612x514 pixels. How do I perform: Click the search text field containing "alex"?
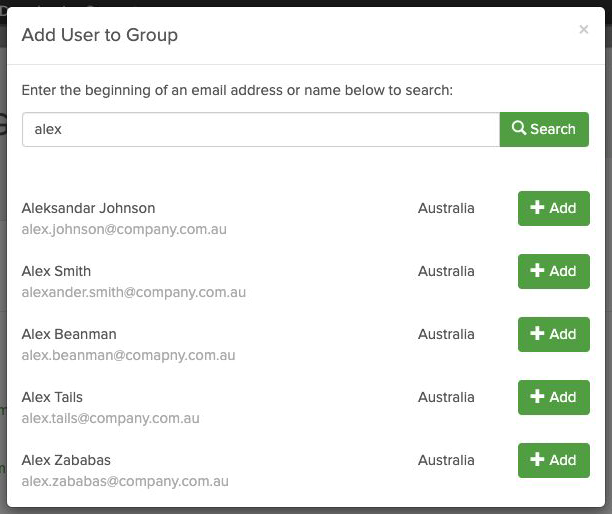[x=261, y=129]
